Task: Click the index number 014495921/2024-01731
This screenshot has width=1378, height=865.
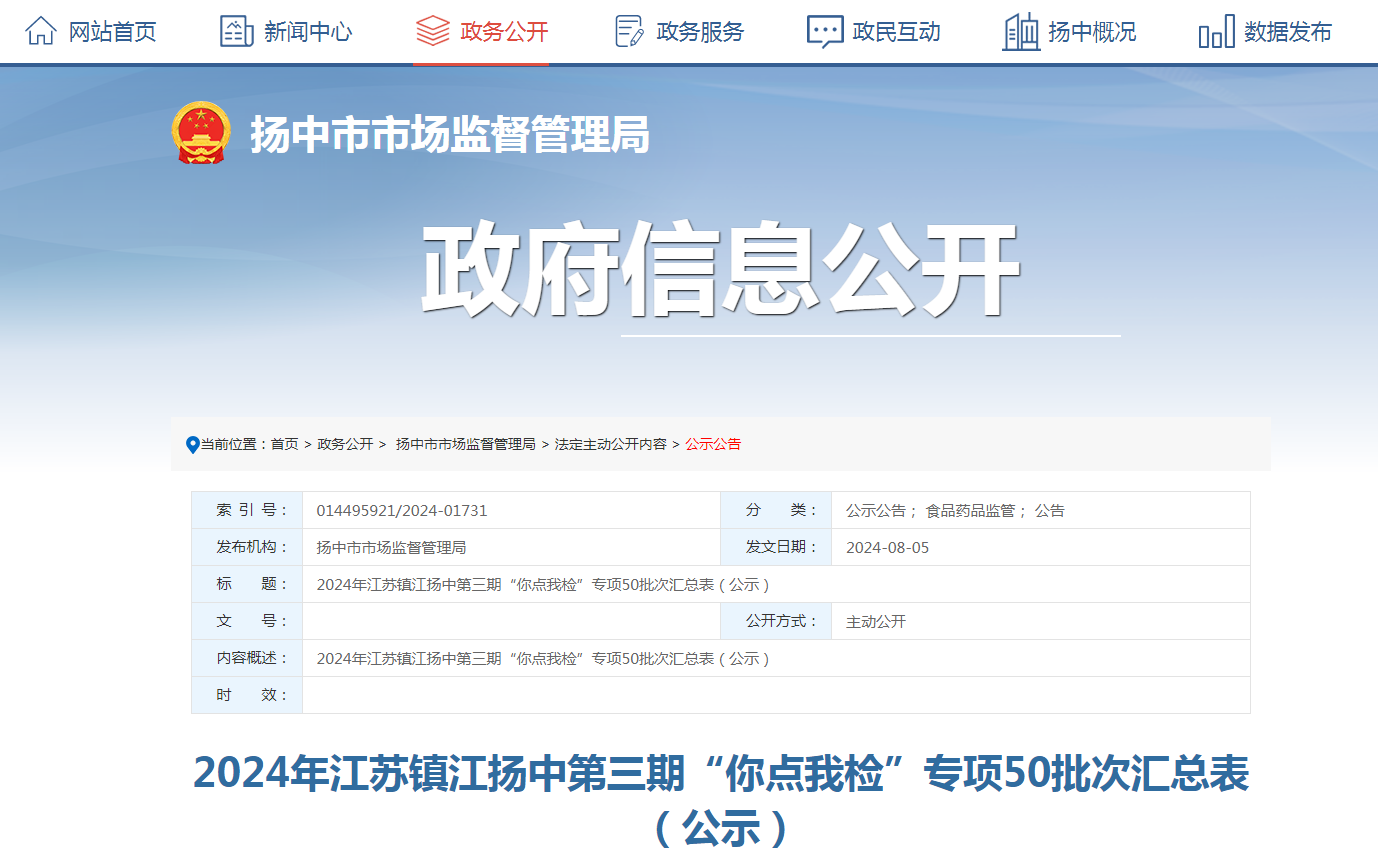Action: tap(402, 510)
